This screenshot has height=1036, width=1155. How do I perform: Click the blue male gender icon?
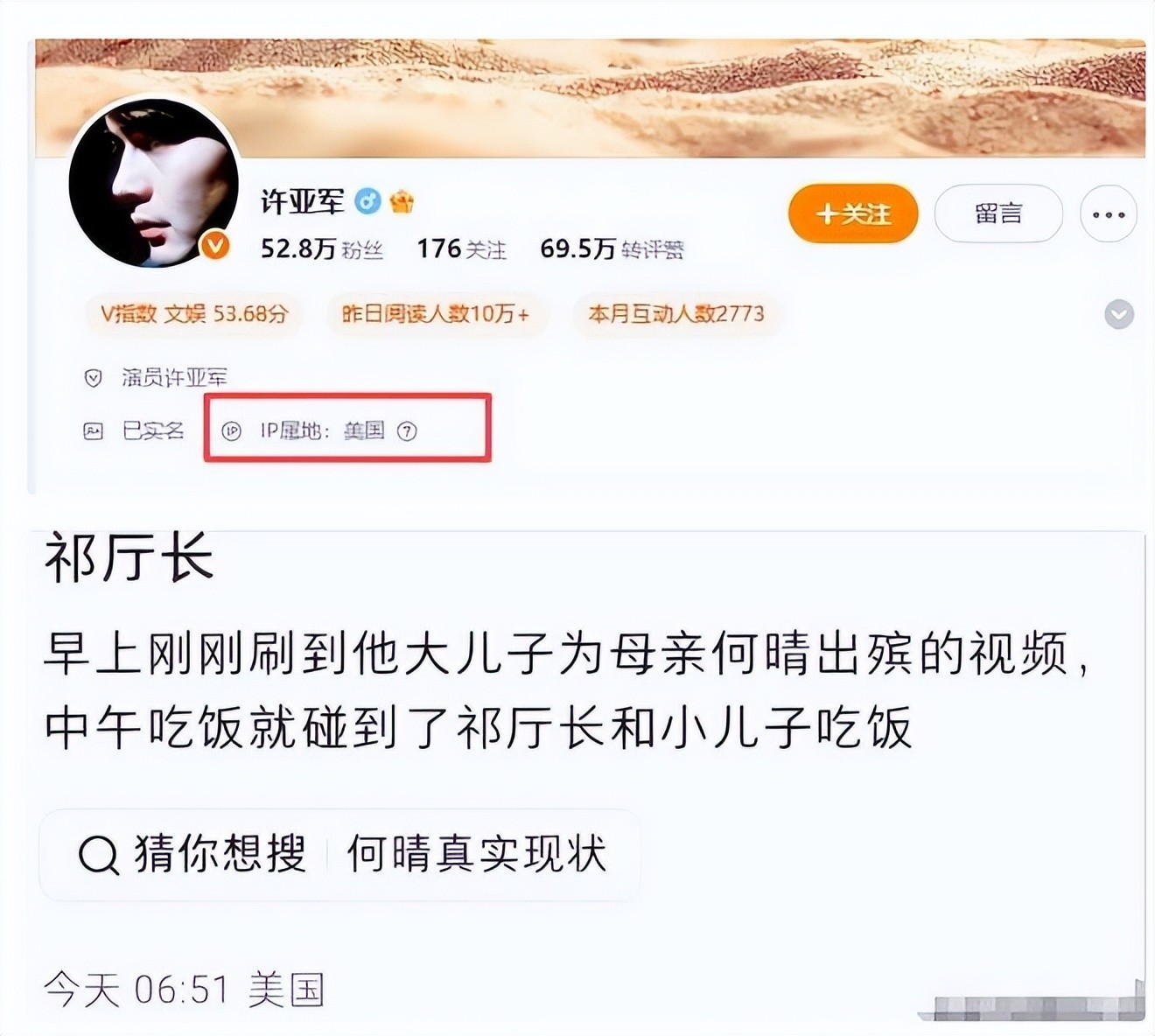(x=367, y=202)
